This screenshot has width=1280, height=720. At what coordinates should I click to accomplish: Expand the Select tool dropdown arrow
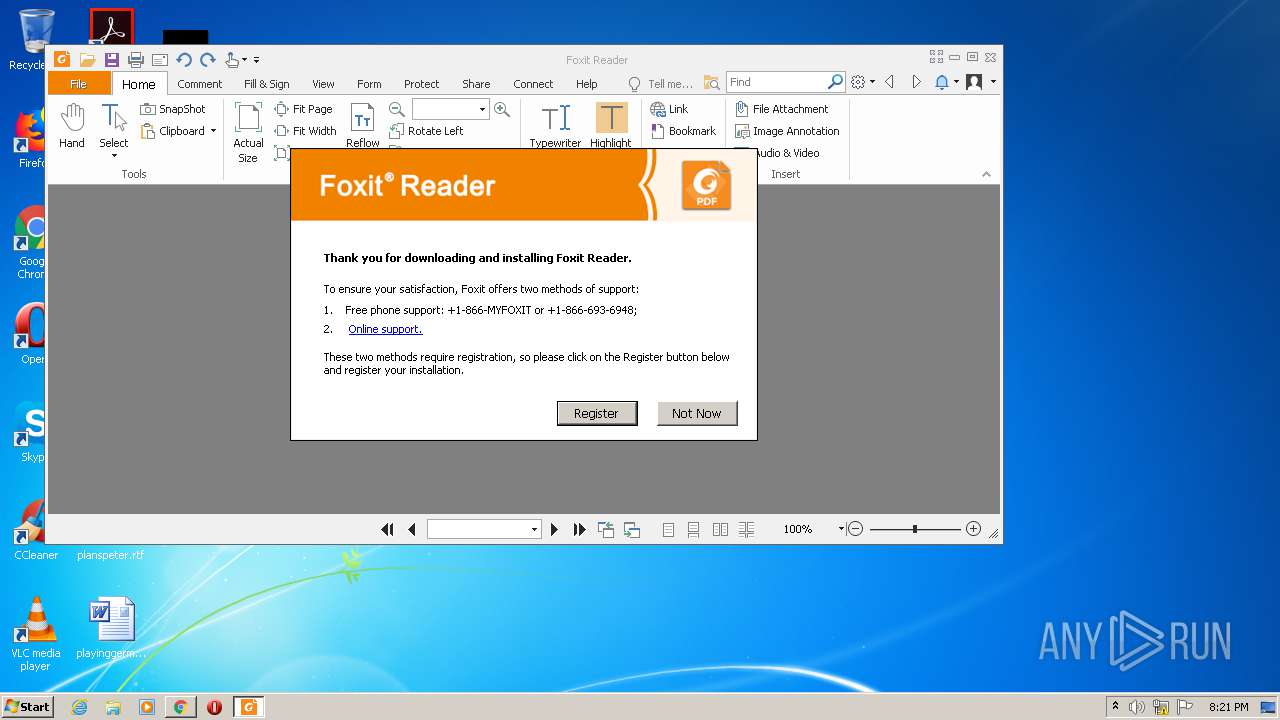pyautogui.click(x=114, y=156)
